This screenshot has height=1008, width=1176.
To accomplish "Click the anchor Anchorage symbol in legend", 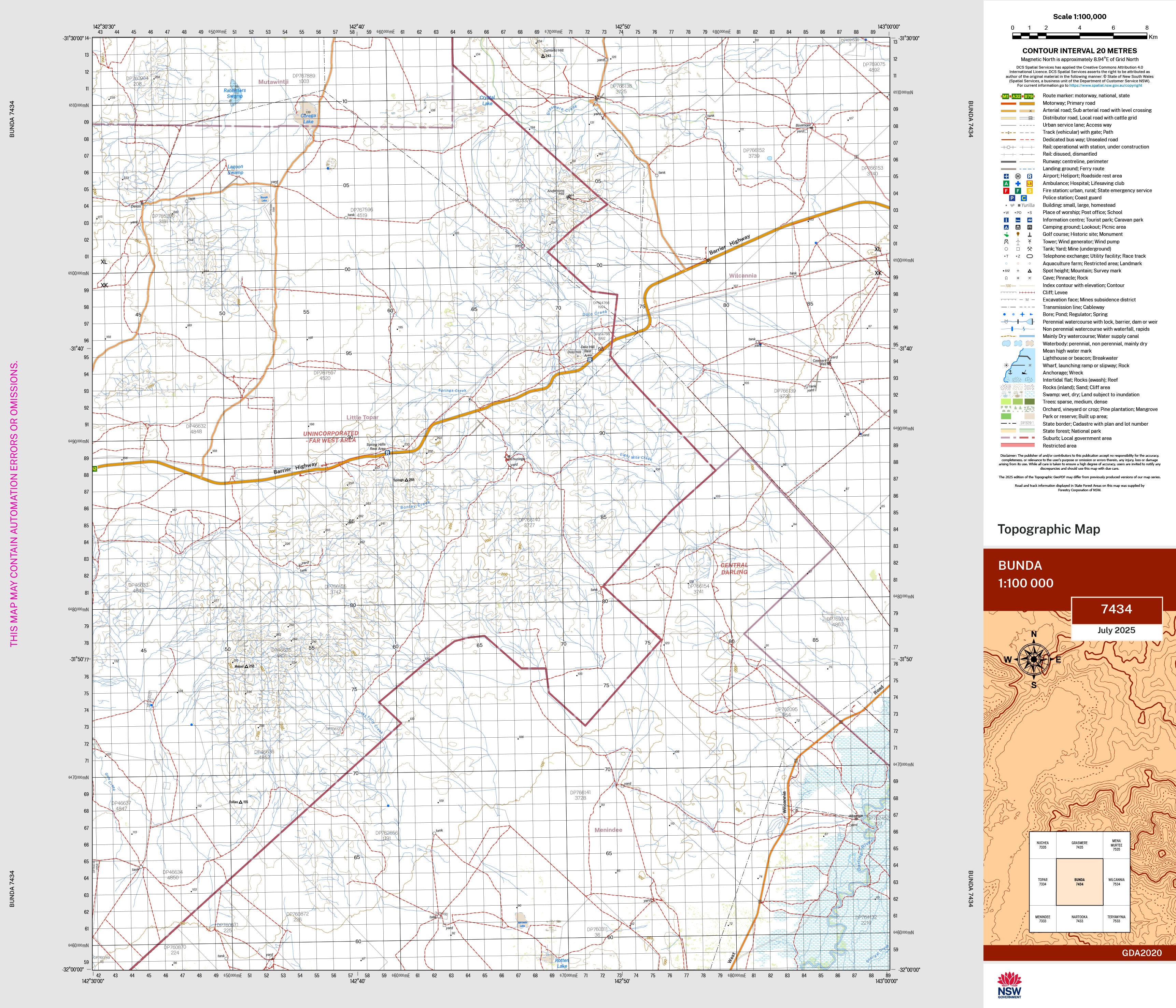I will pyautogui.click(x=1010, y=372).
